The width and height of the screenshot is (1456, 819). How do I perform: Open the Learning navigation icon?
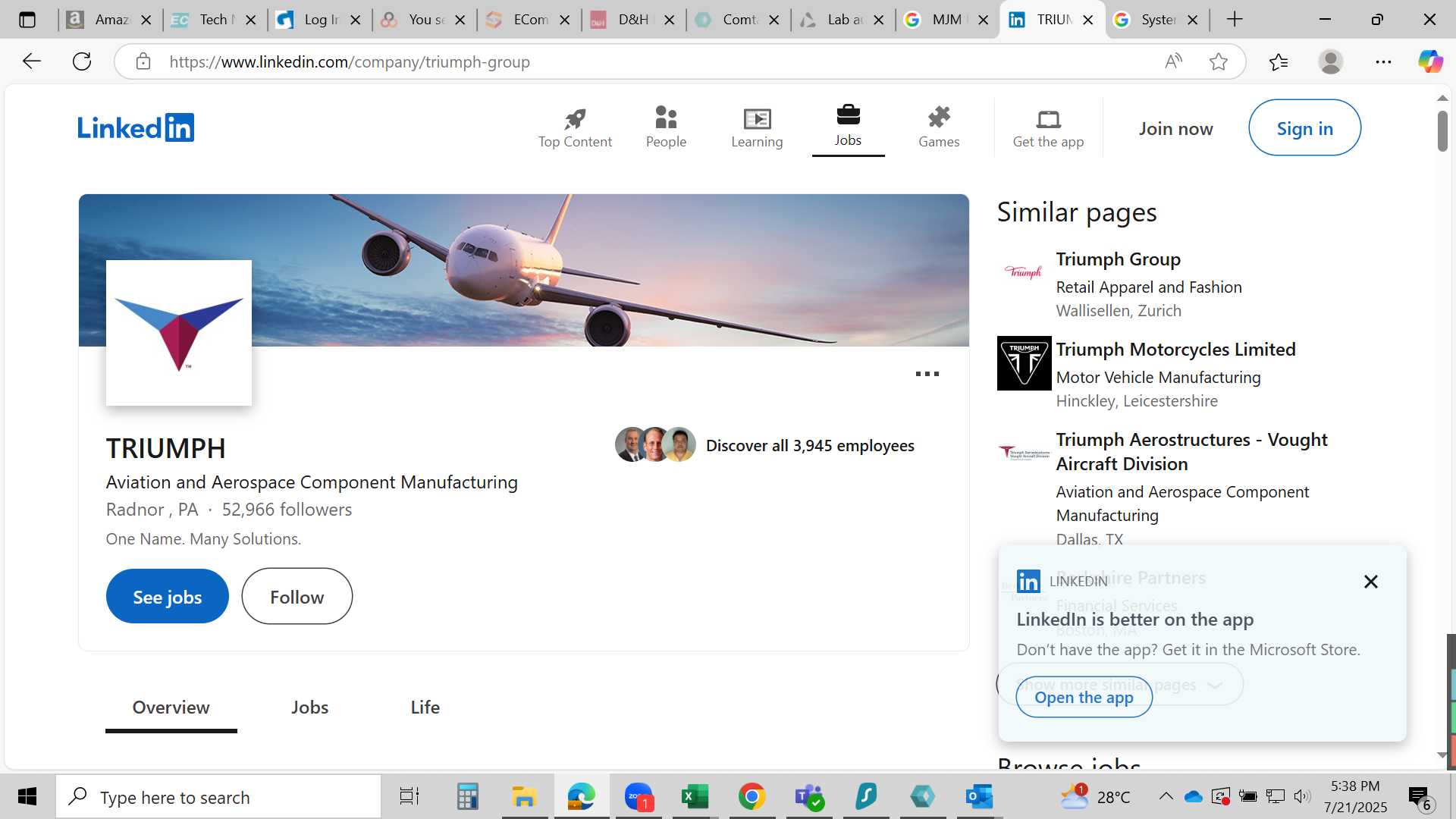[x=757, y=118]
